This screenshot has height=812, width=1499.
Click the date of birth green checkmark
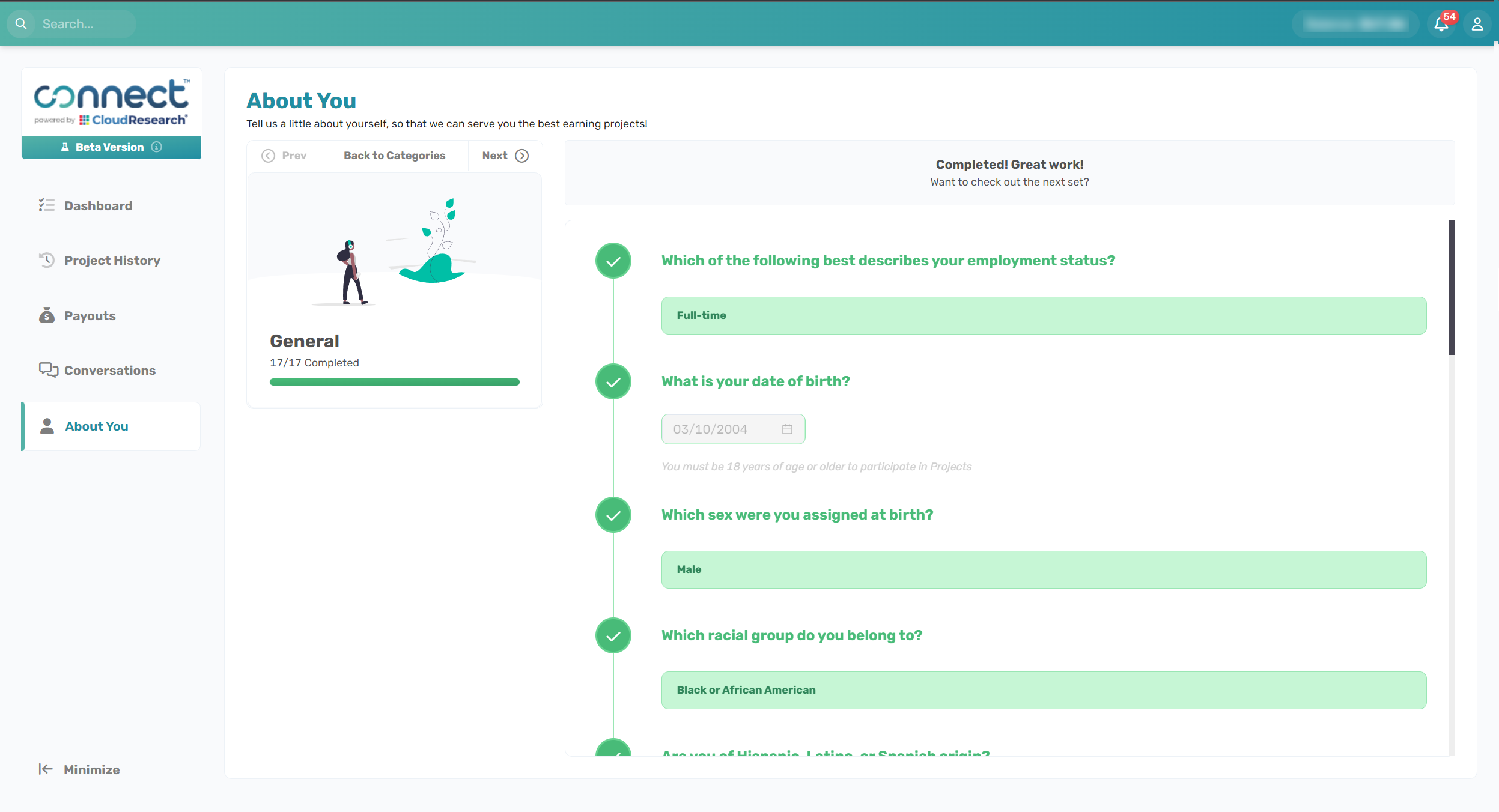pyautogui.click(x=613, y=381)
